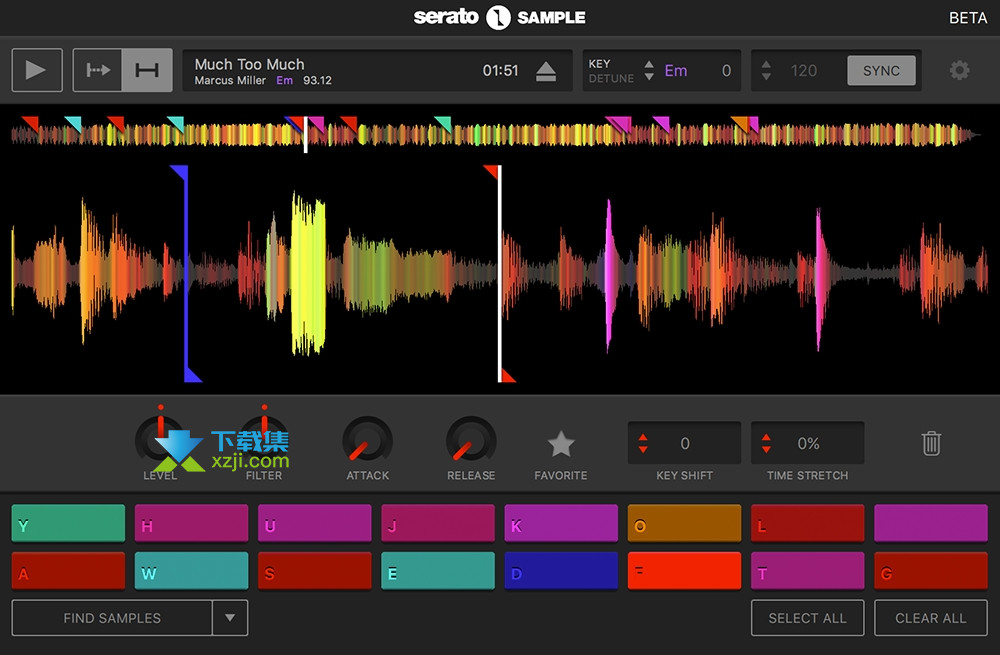The image size is (1000, 655).
Task: Adjust the 120 tempo stepper arrows
Action: [x=767, y=70]
